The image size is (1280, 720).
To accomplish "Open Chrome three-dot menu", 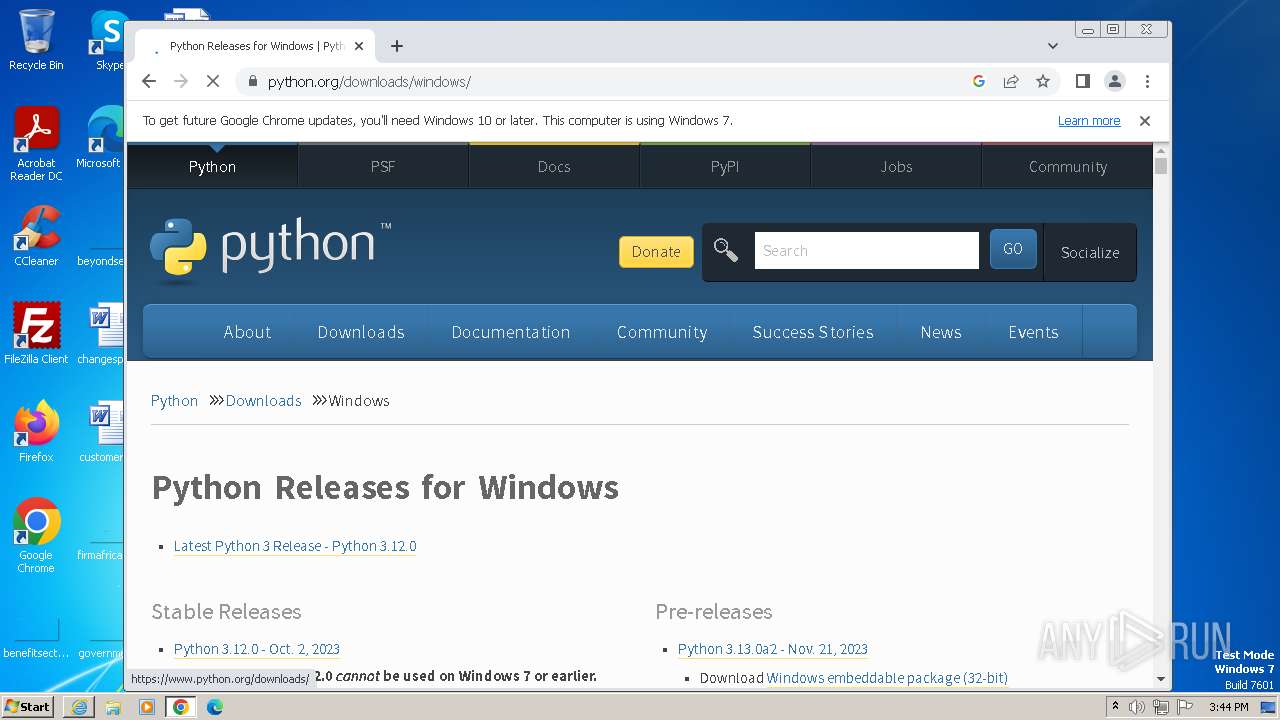I will (1147, 81).
